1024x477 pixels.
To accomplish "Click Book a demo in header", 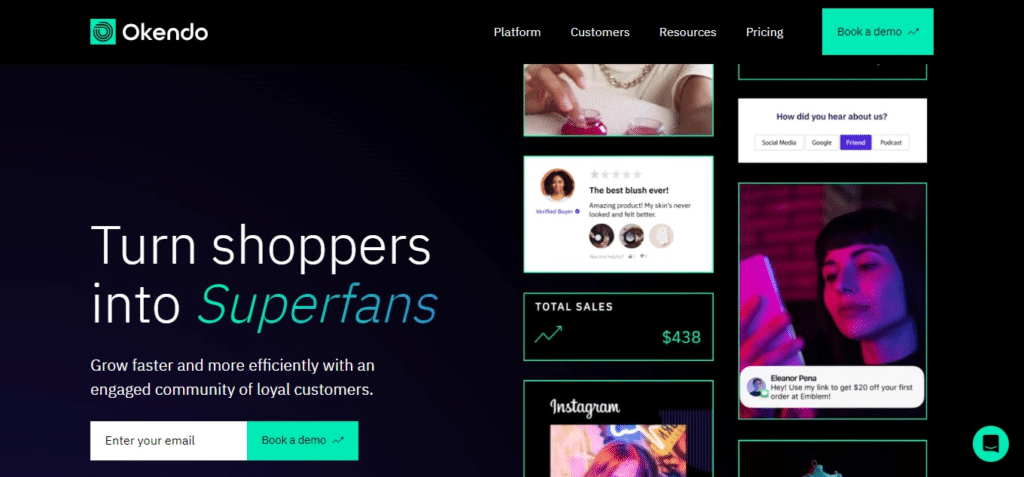I will coord(878,31).
